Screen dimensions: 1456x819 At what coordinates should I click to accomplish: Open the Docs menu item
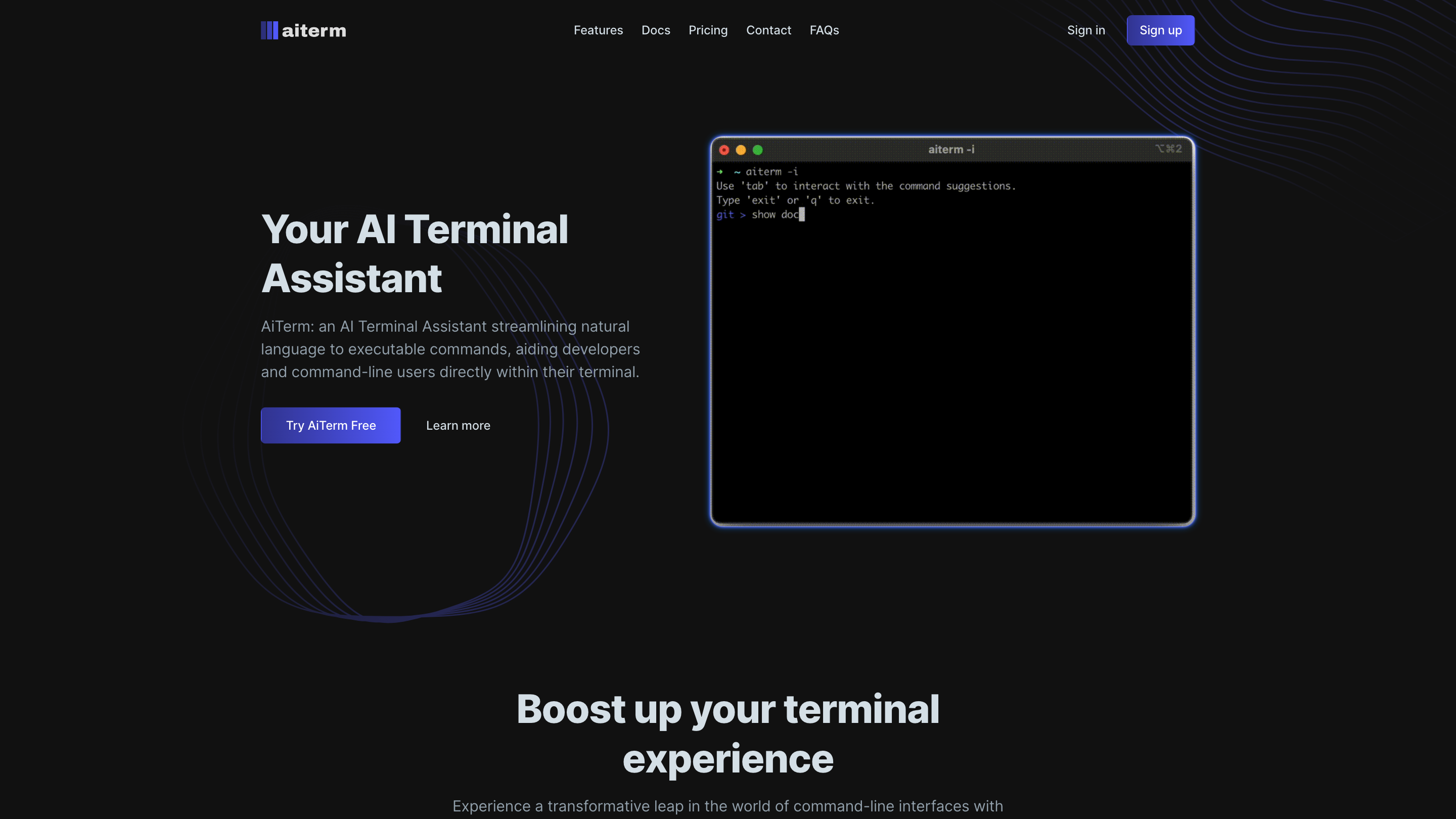tap(656, 30)
